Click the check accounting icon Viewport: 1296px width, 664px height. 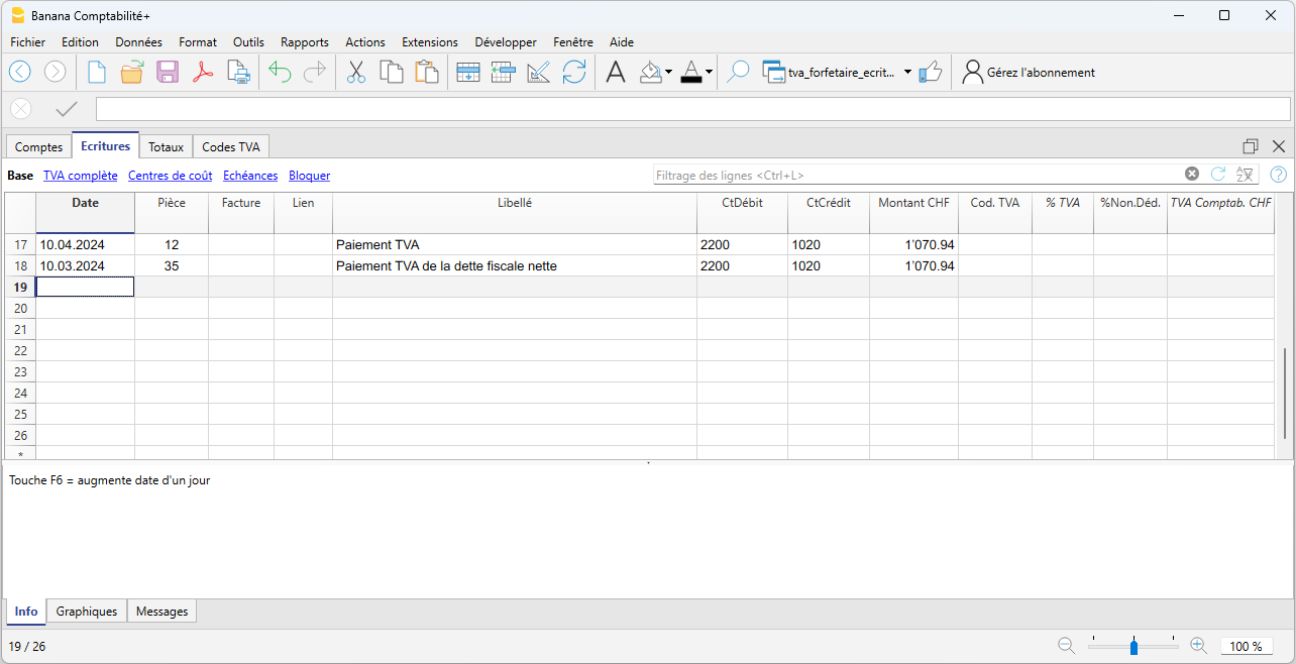[538, 72]
